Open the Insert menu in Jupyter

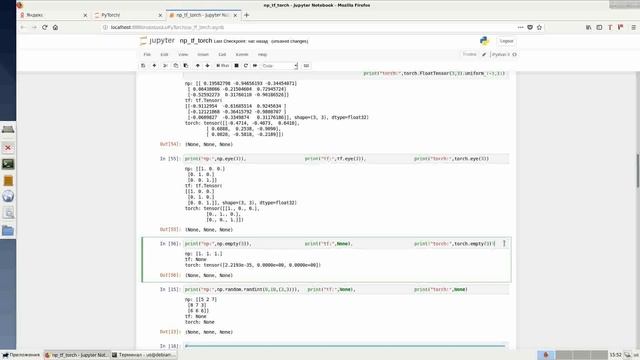tap(203, 54)
